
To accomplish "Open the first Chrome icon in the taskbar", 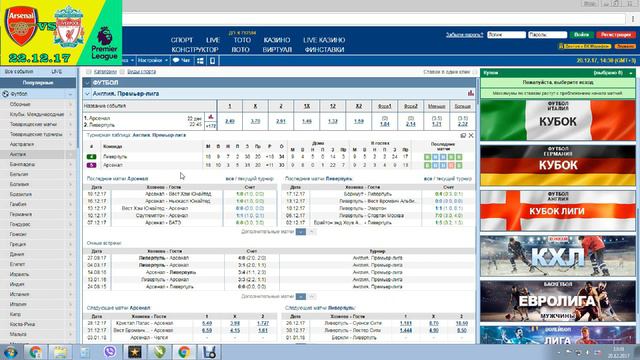I will 35,351.
